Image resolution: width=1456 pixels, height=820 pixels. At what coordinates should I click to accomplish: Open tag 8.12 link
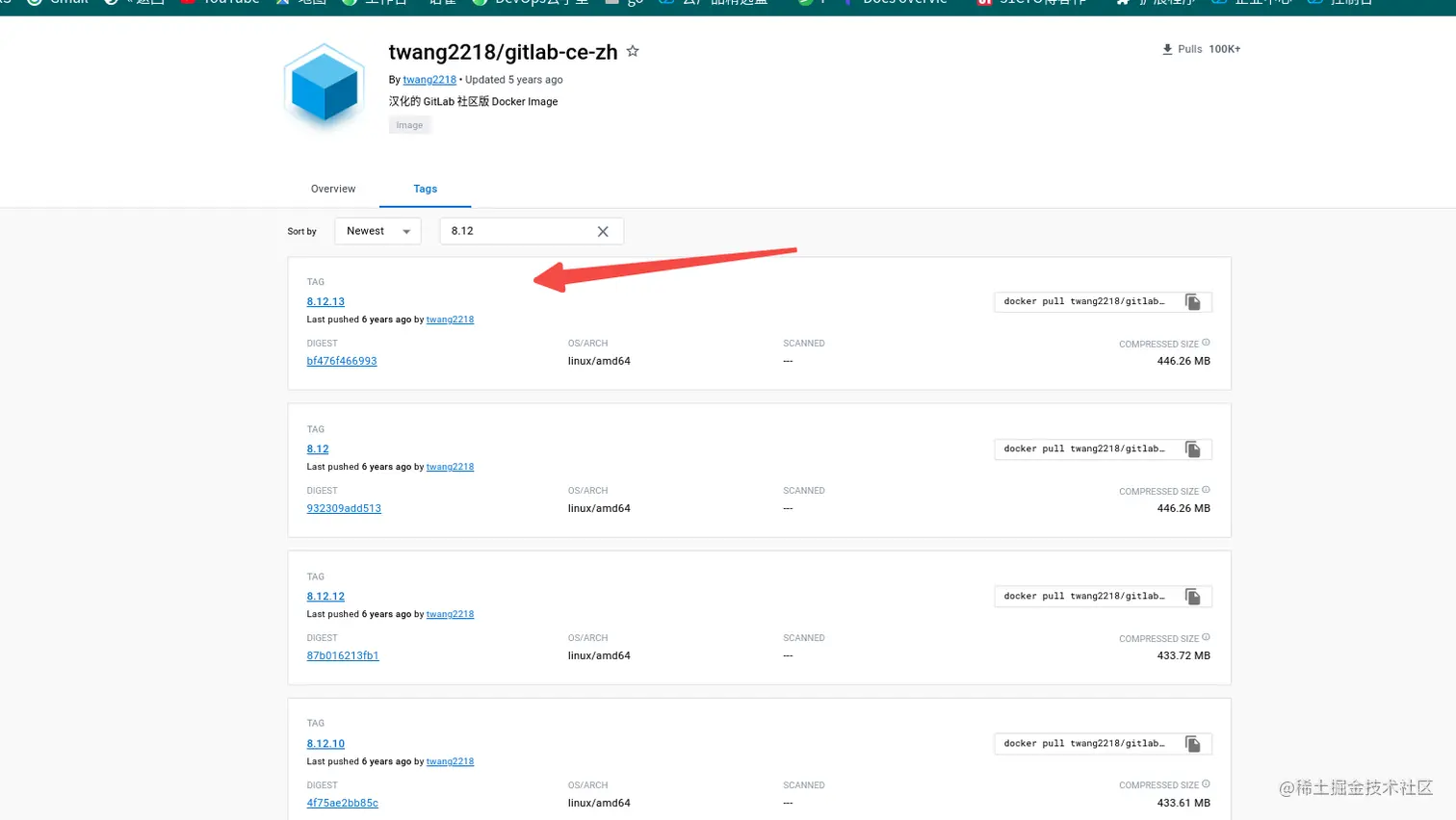pos(318,448)
